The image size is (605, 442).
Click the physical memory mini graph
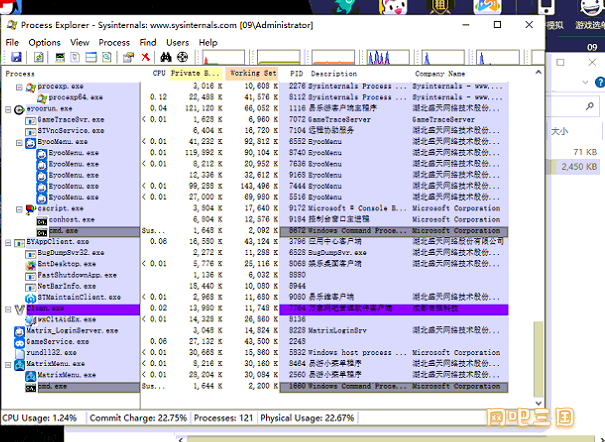point(333,57)
